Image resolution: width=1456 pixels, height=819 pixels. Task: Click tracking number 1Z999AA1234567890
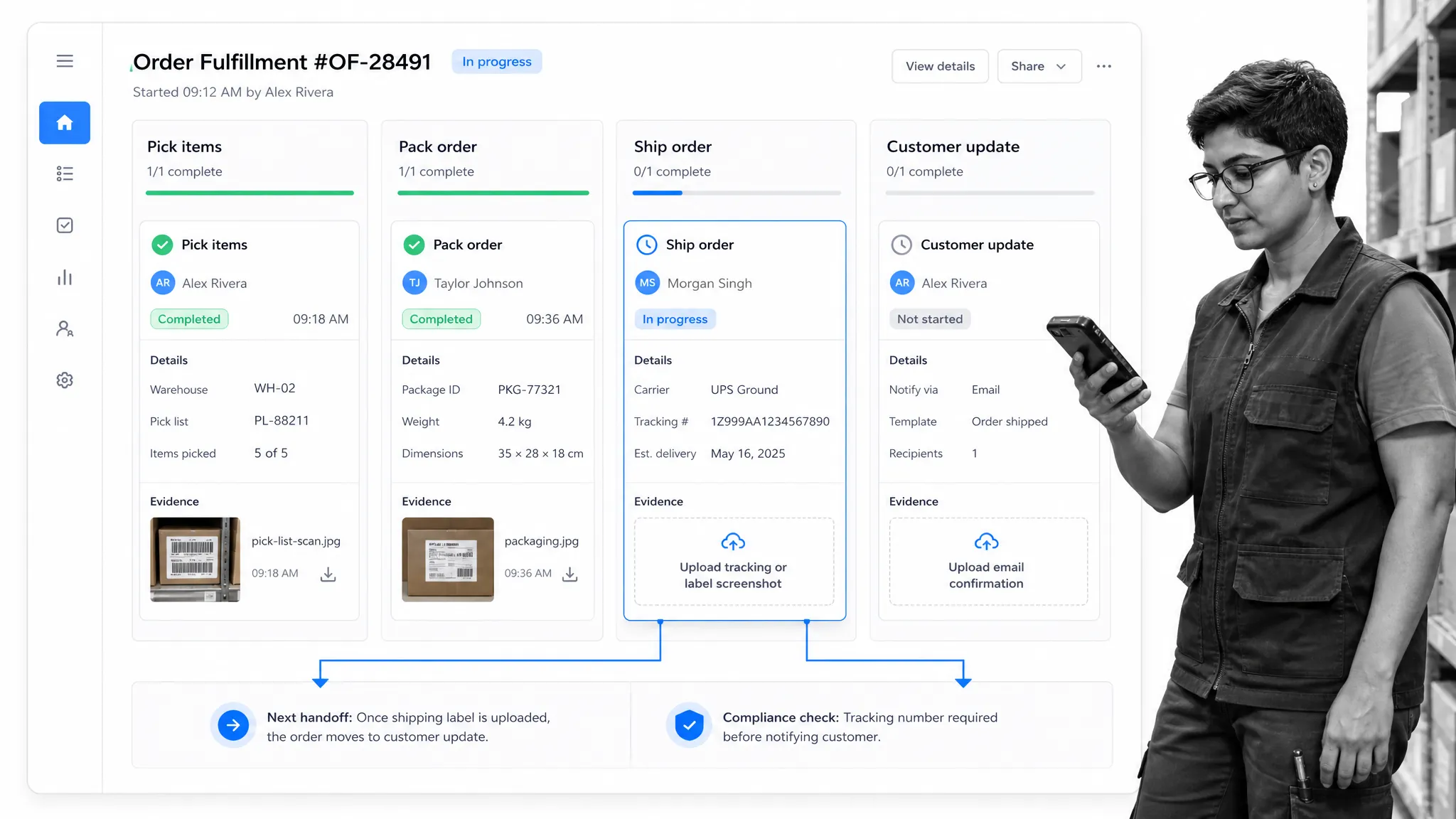point(770,422)
